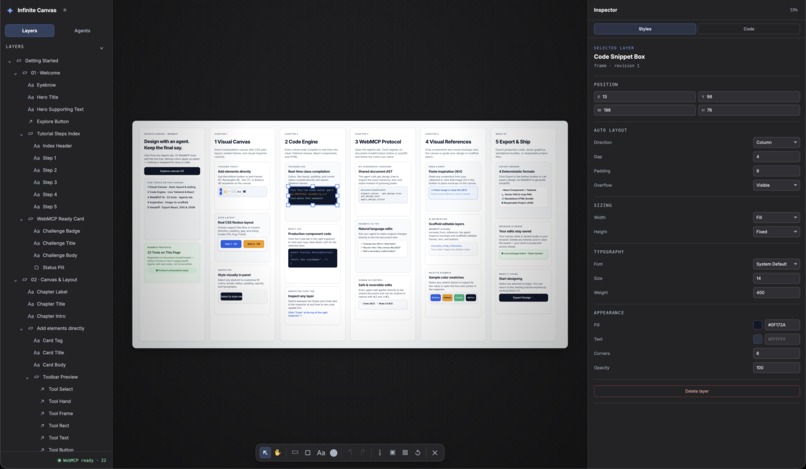The width and height of the screenshot is (806, 469).
Task: Collapse the 02 · Canvas & Layout node
Action: pos(15,280)
